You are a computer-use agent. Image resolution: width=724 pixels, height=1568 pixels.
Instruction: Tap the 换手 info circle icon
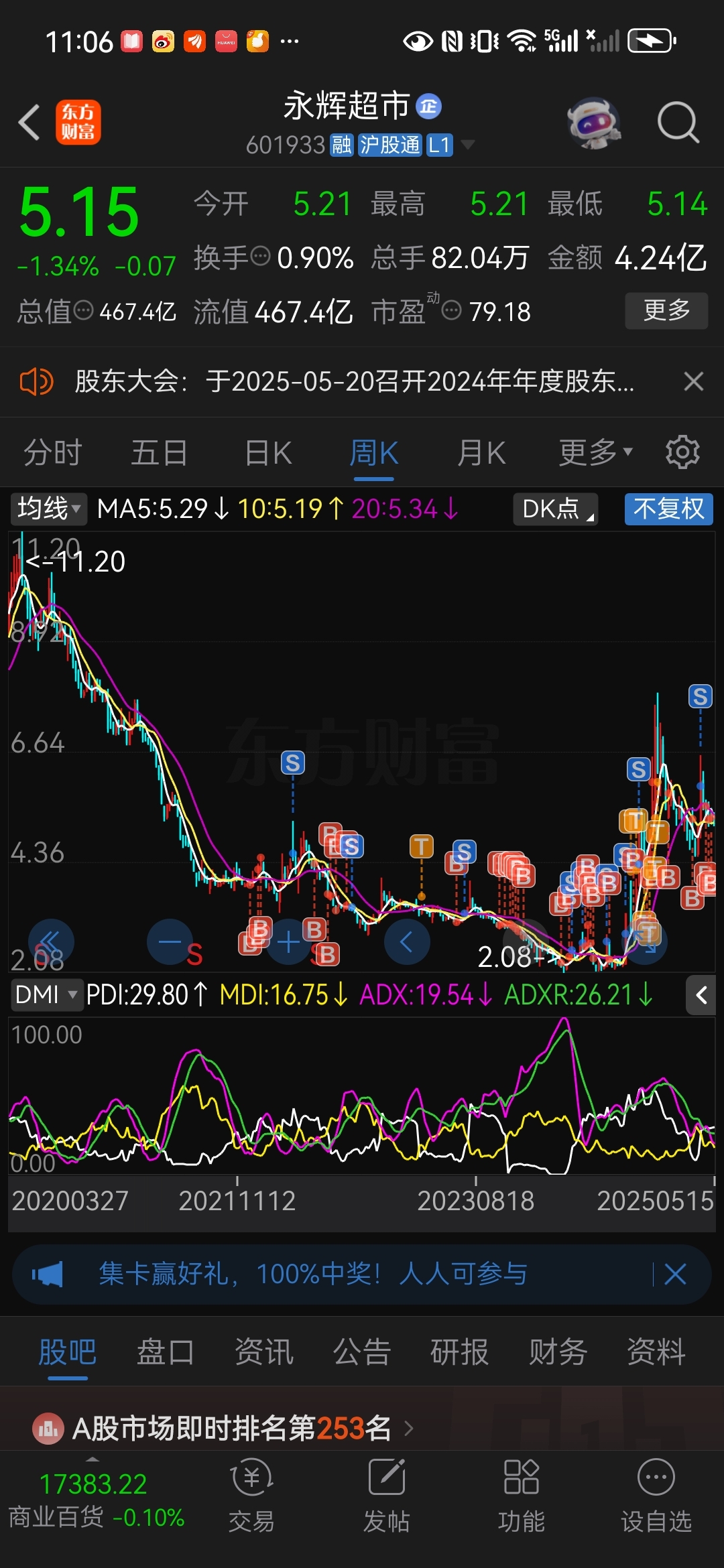coord(260,256)
